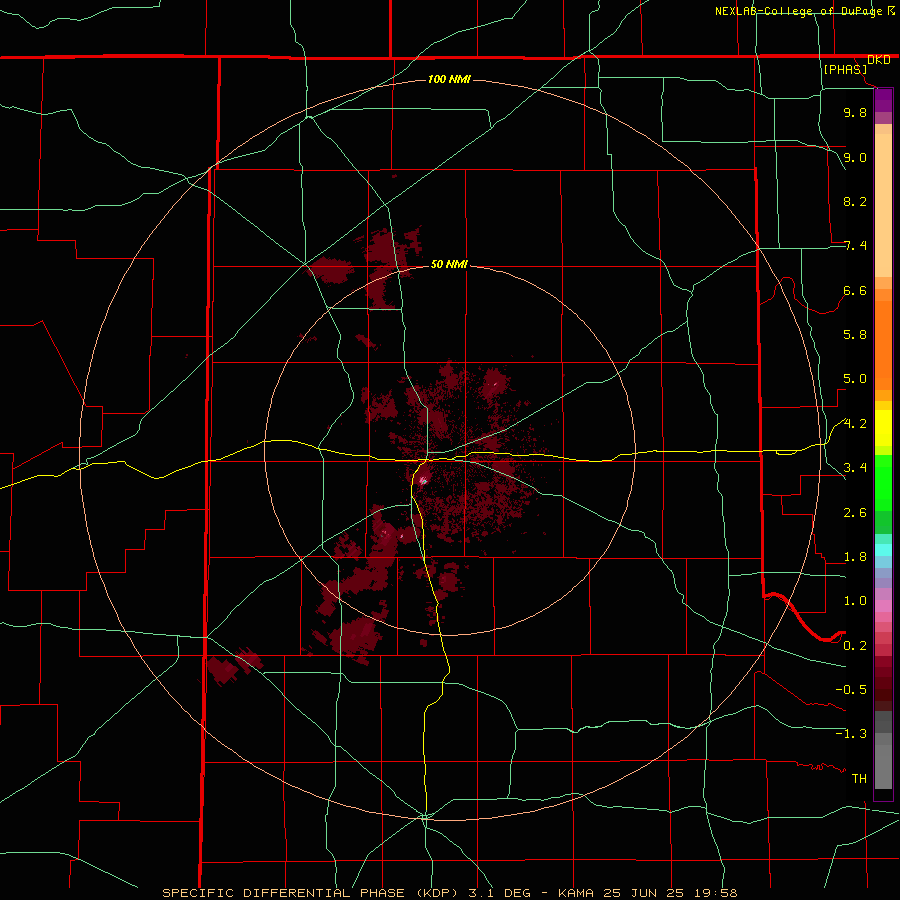This screenshot has width=900, height=900.
Task: Click the 25 JUN 25 date text
Action: click(641, 893)
